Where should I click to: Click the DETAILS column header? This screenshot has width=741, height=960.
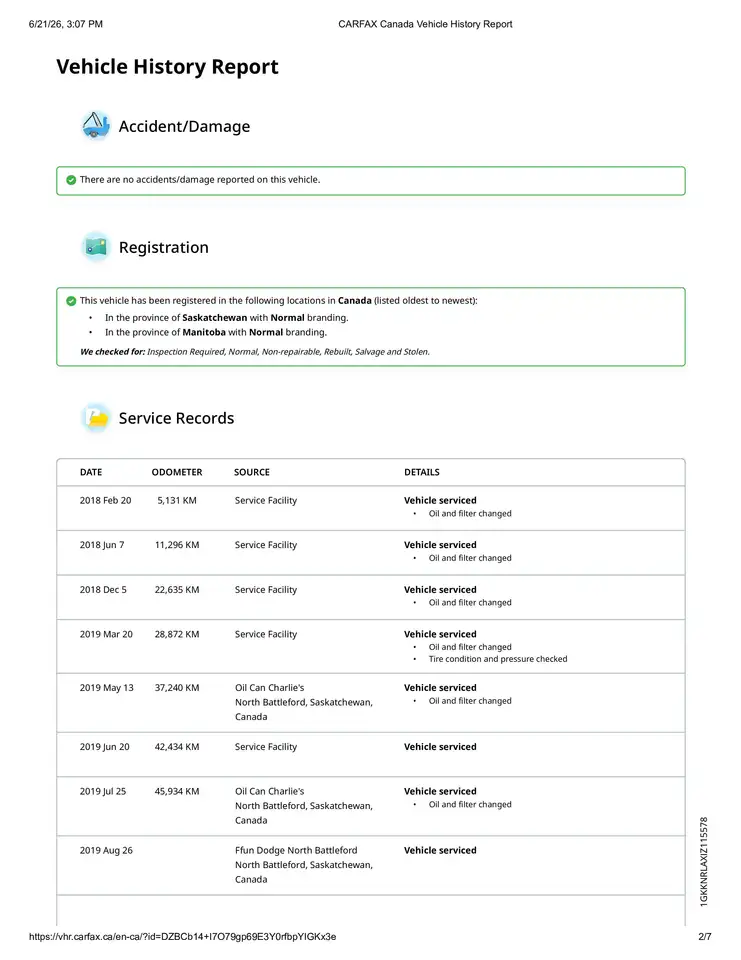(422, 472)
